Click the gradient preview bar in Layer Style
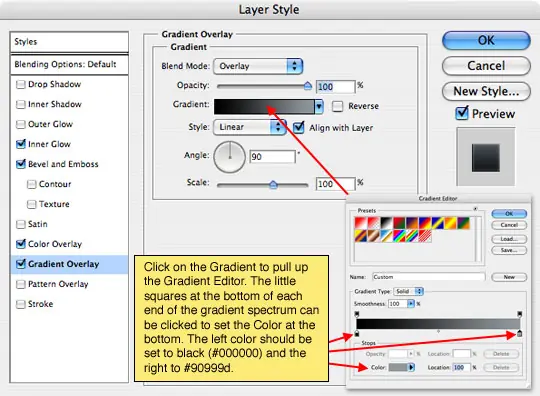Image resolution: width=540 pixels, height=396 pixels. pos(264,106)
